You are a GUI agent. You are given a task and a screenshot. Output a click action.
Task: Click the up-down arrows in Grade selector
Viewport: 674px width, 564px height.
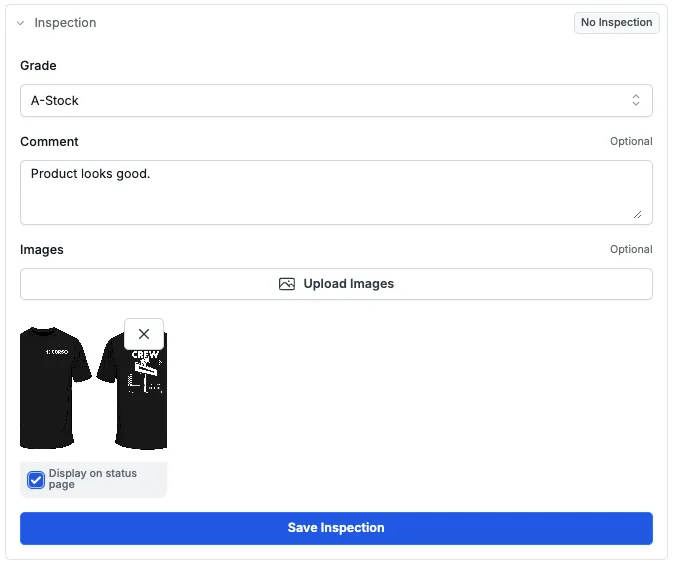coord(636,100)
